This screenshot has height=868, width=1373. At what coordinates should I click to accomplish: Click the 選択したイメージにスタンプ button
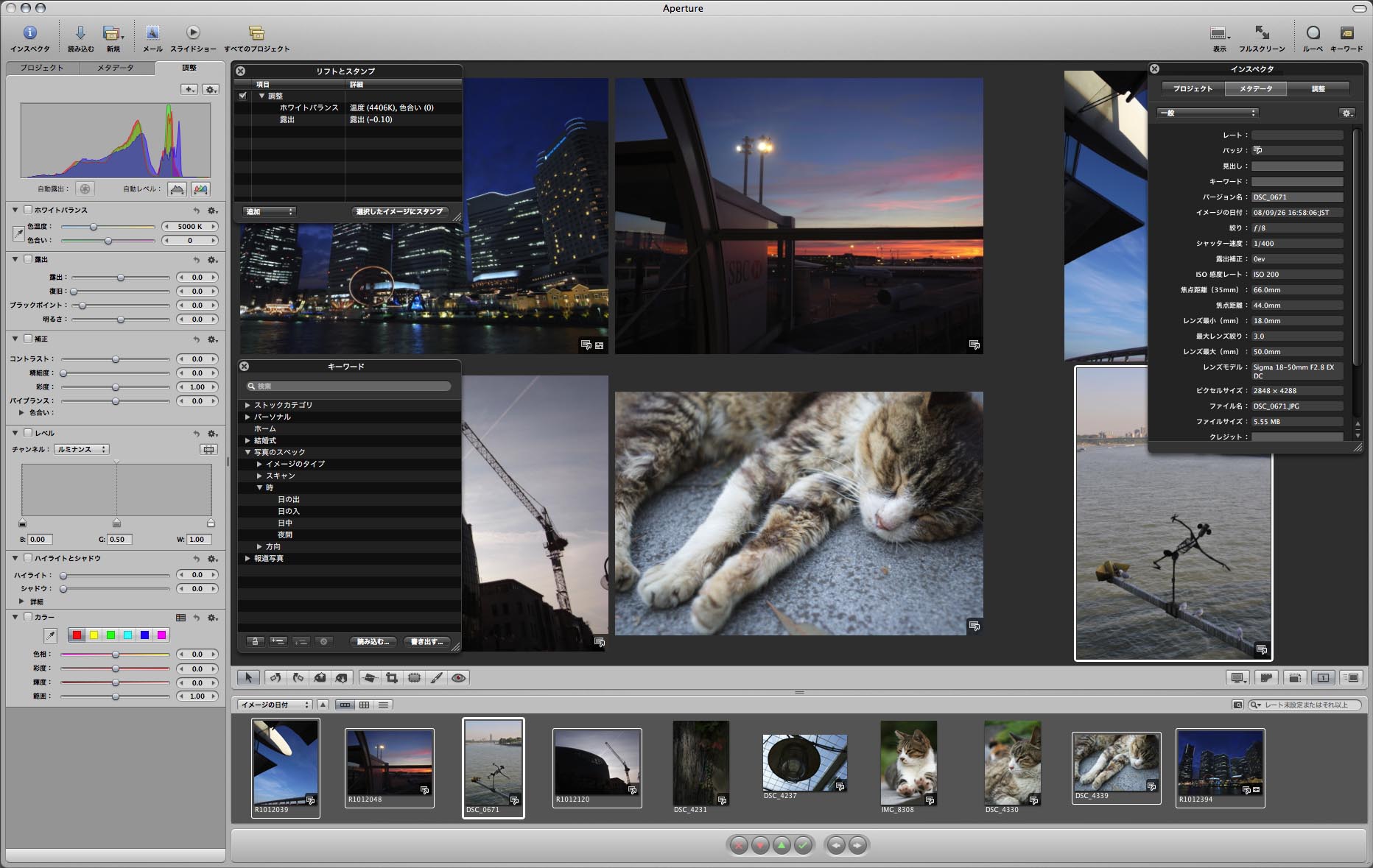398,211
